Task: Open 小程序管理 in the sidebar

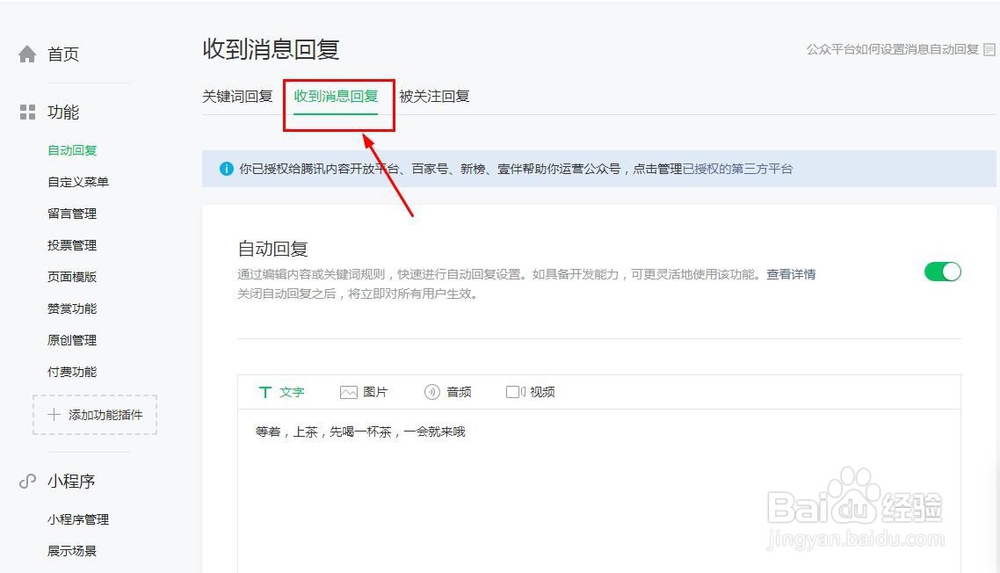Action: tap(78, 519)
